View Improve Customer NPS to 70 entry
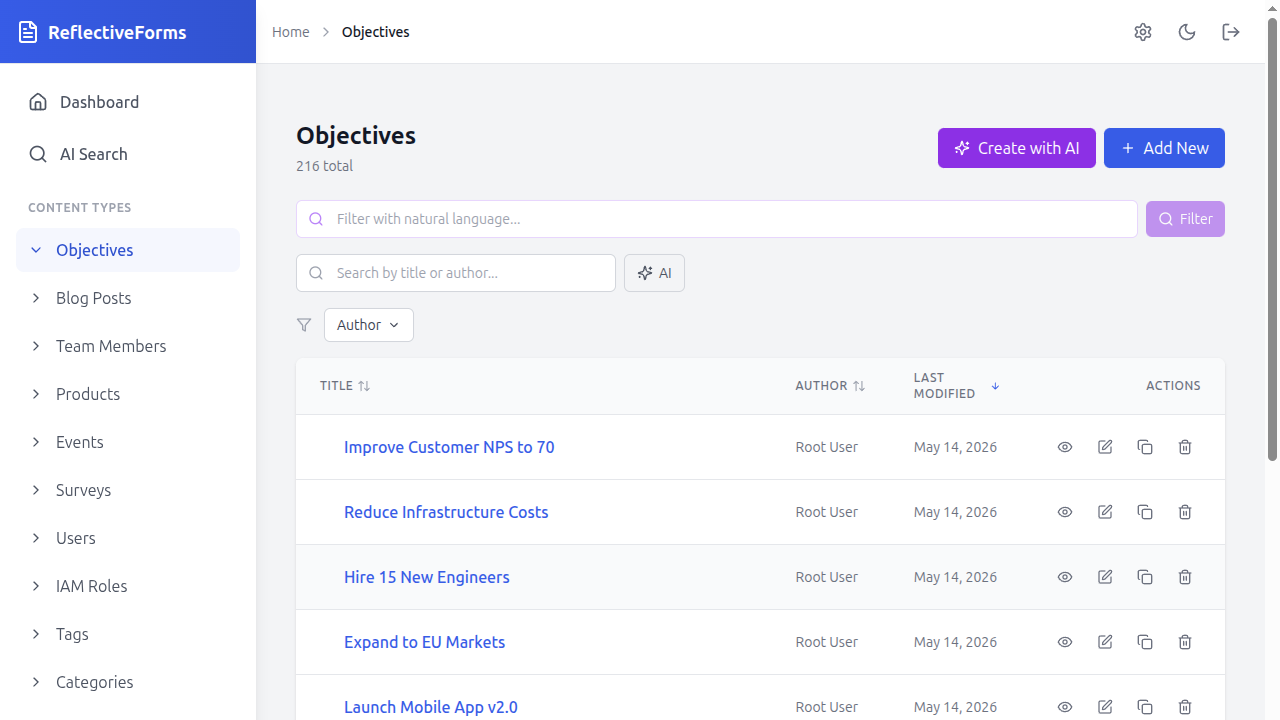 (x=1065, y=447)
